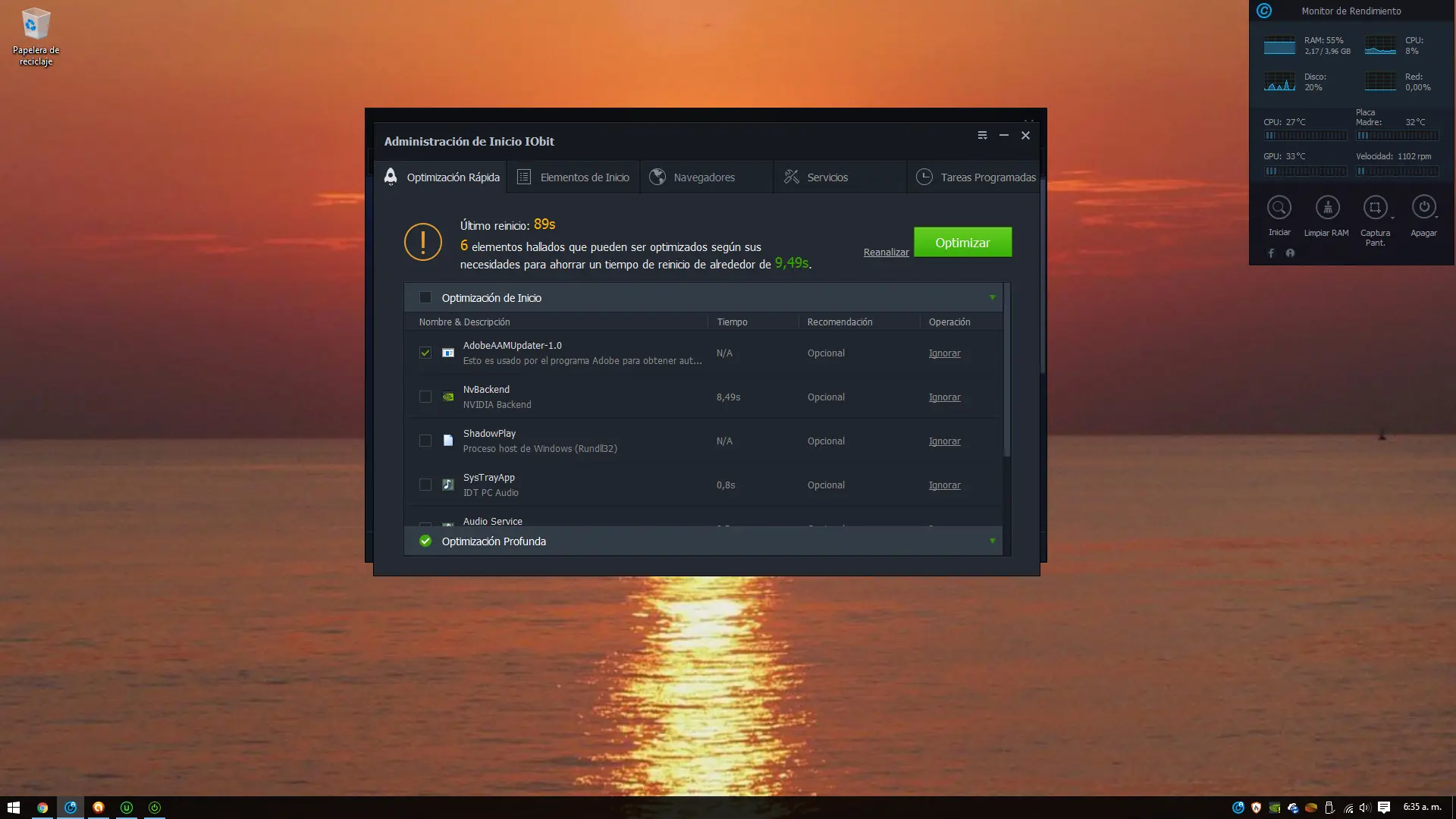This screenshot has width=1456, height=819.
Task: Click the Captura Pant. screenshot icon
Action: (1375, 208)
